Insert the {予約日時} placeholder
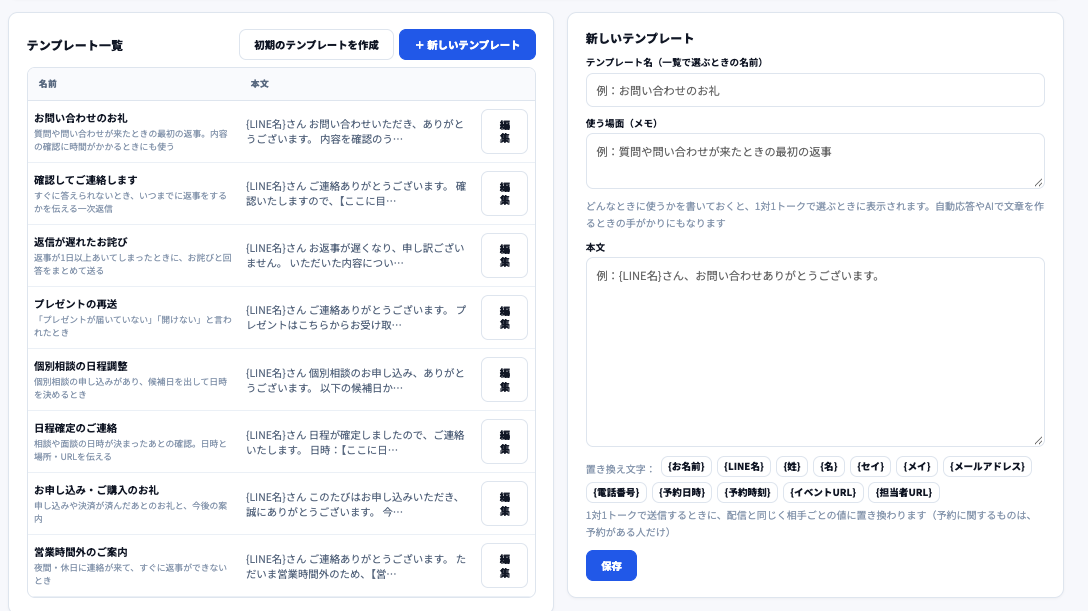The height and width of the screenshot is (611, 1088). point(682,492)
